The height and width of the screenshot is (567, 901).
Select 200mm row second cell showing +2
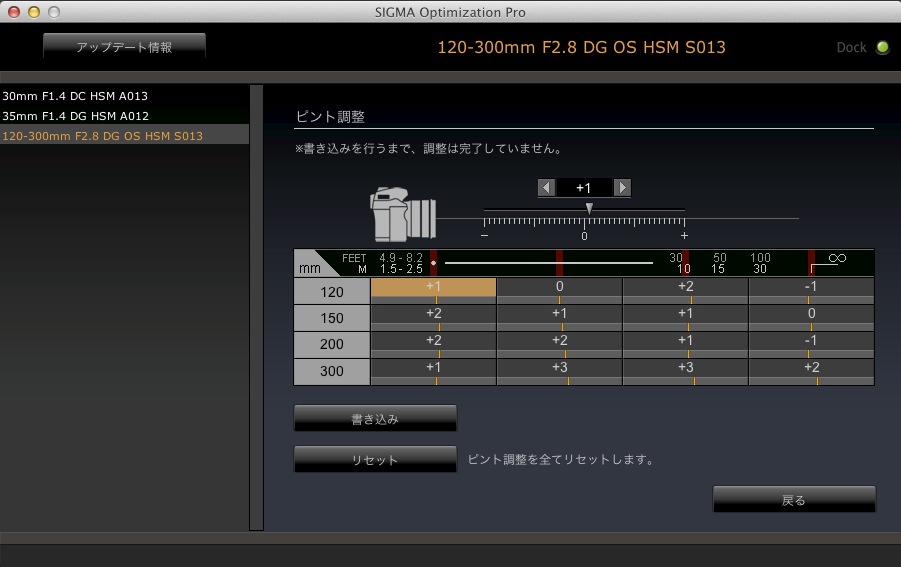[559, 345]
